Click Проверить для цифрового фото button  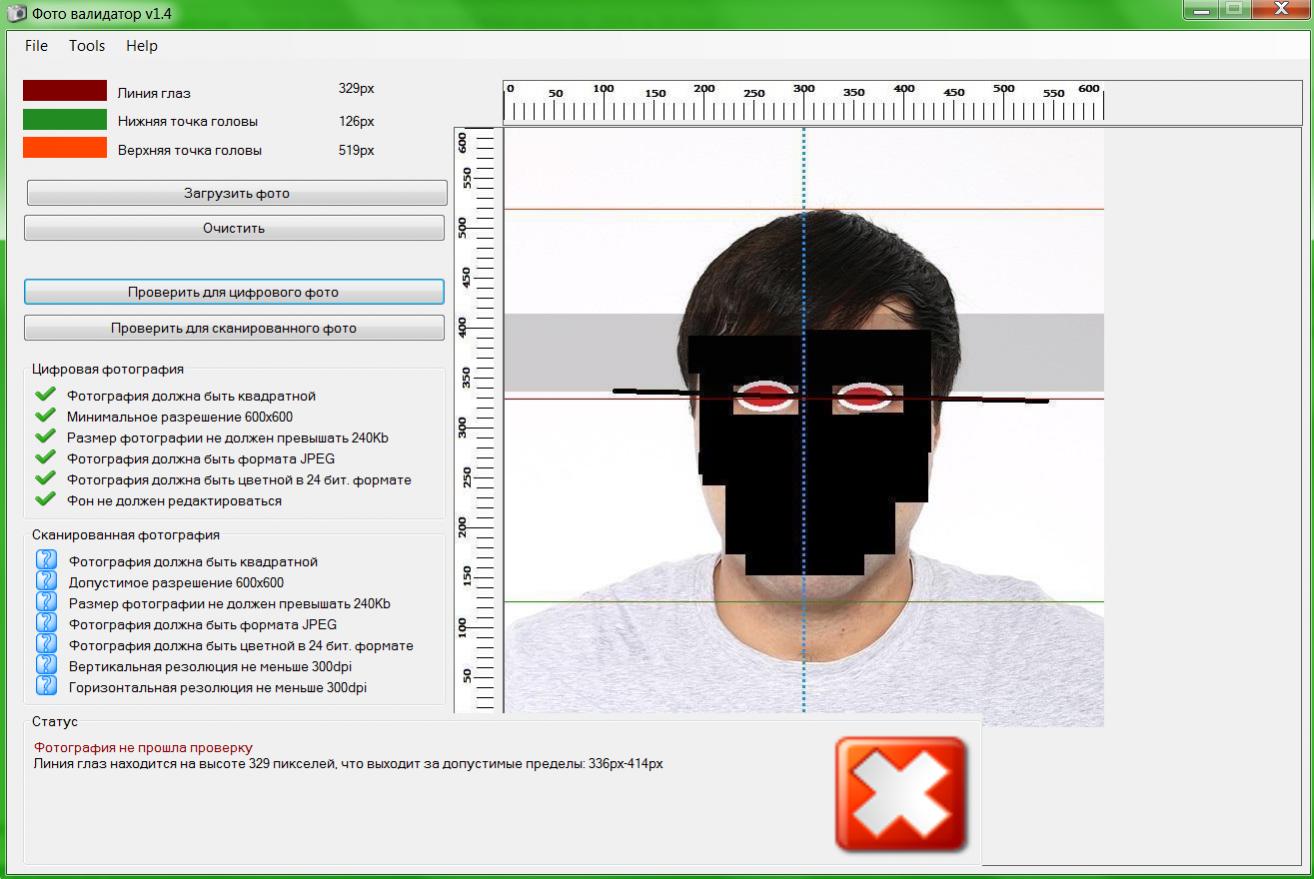pos(234,293)
